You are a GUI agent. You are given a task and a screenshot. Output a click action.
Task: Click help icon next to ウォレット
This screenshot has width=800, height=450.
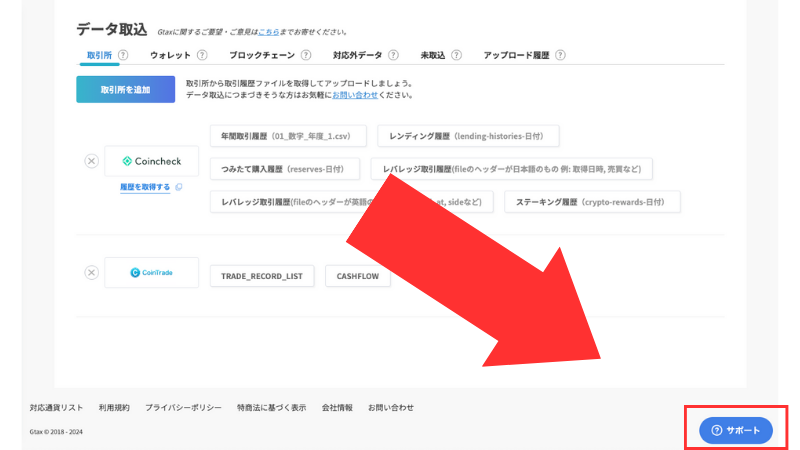(x=202, y=55)
